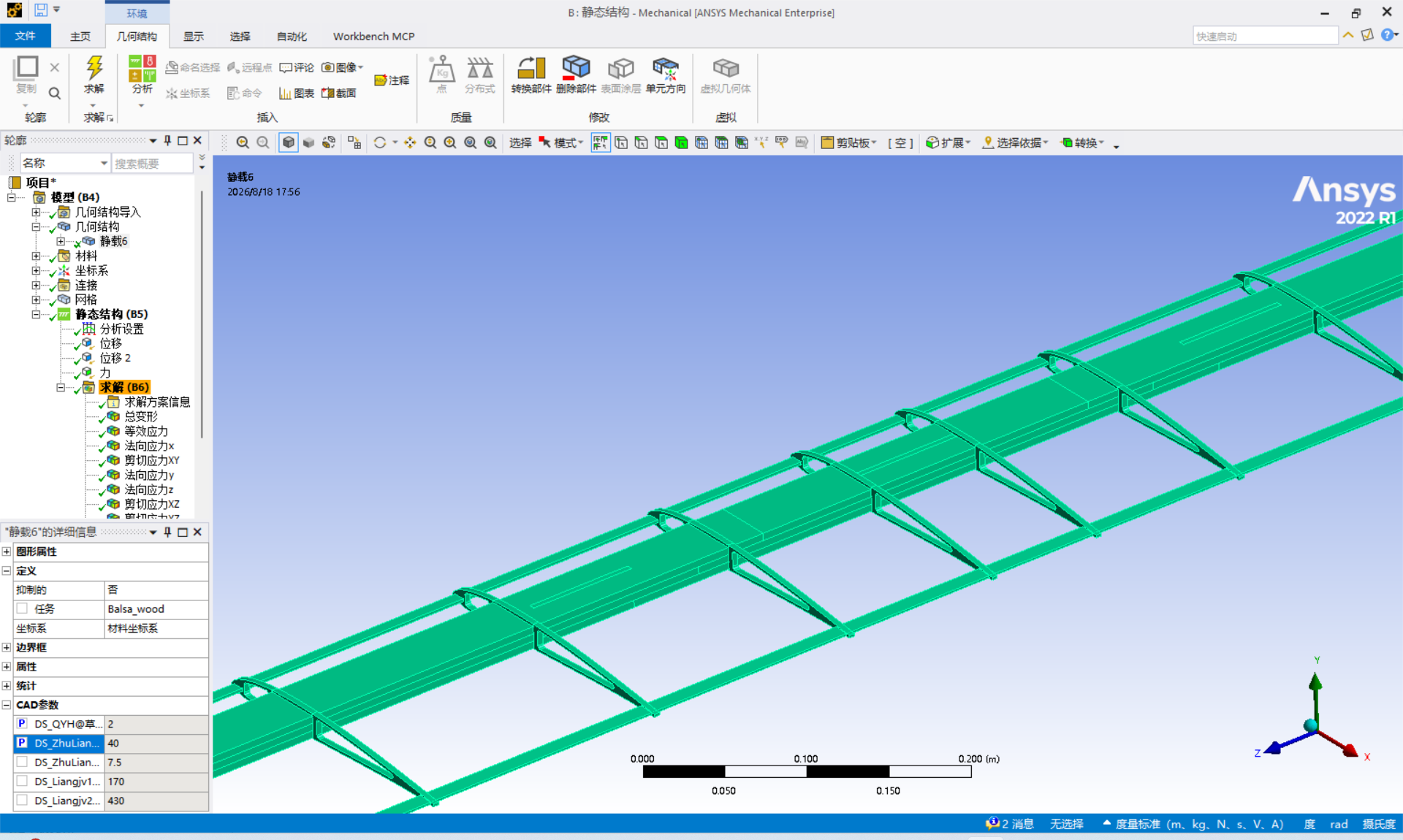Expand the 材料 tree node
The image size is (1403, 840).
[36, 256]
